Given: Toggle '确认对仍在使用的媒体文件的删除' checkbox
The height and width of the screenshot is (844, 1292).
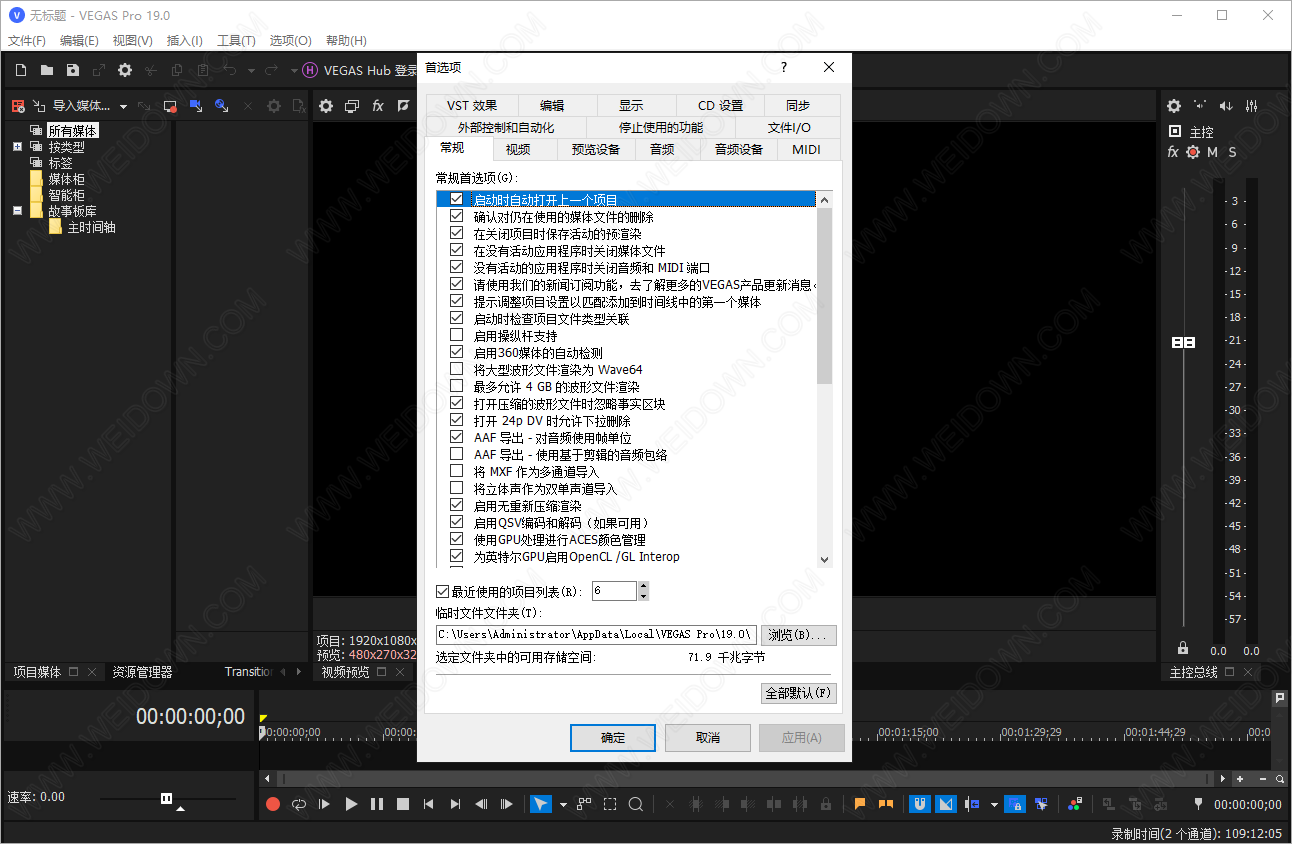Looking at the screenshot, I should [x=457, y=217].
